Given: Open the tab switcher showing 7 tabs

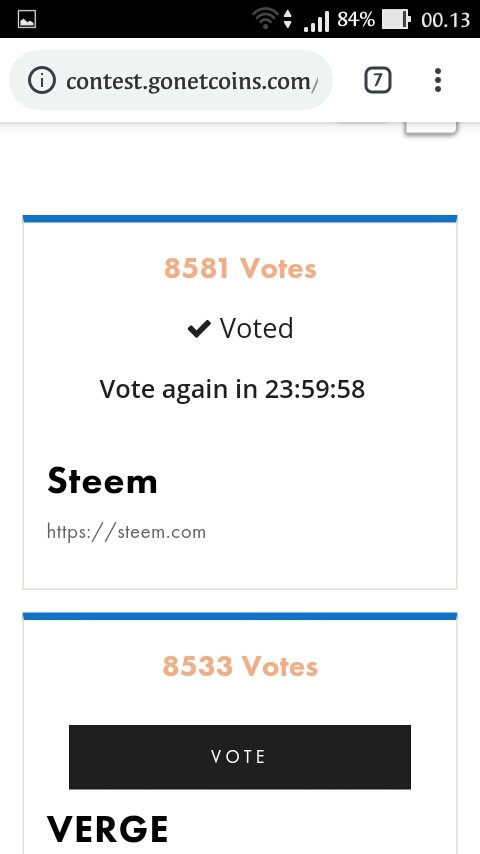Looking at the screenshot, I should click(377, 81).
